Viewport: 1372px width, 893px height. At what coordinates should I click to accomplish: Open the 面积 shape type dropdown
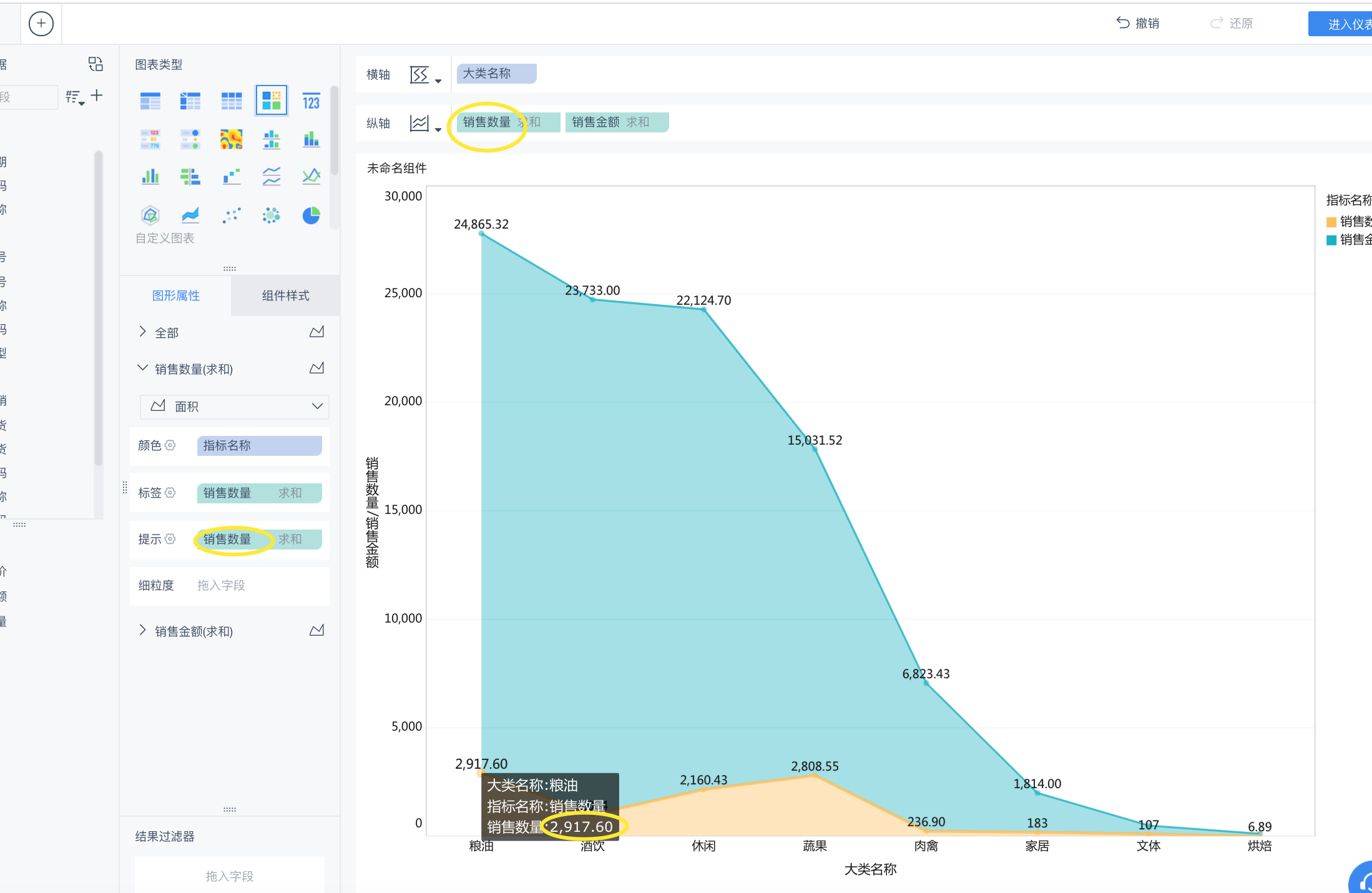(x=235, y=407)
